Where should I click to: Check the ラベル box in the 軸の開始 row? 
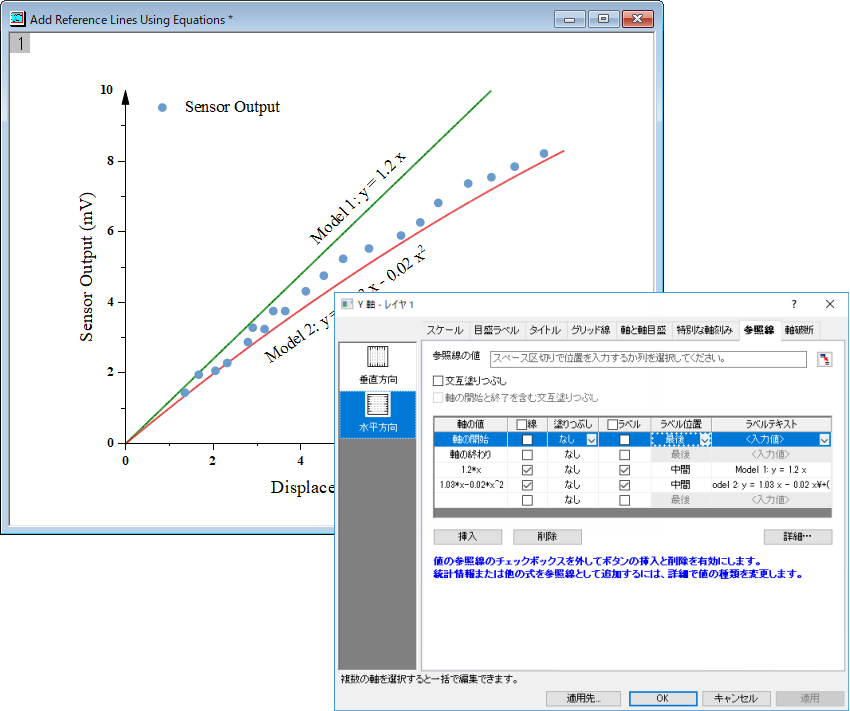[624, 439]
